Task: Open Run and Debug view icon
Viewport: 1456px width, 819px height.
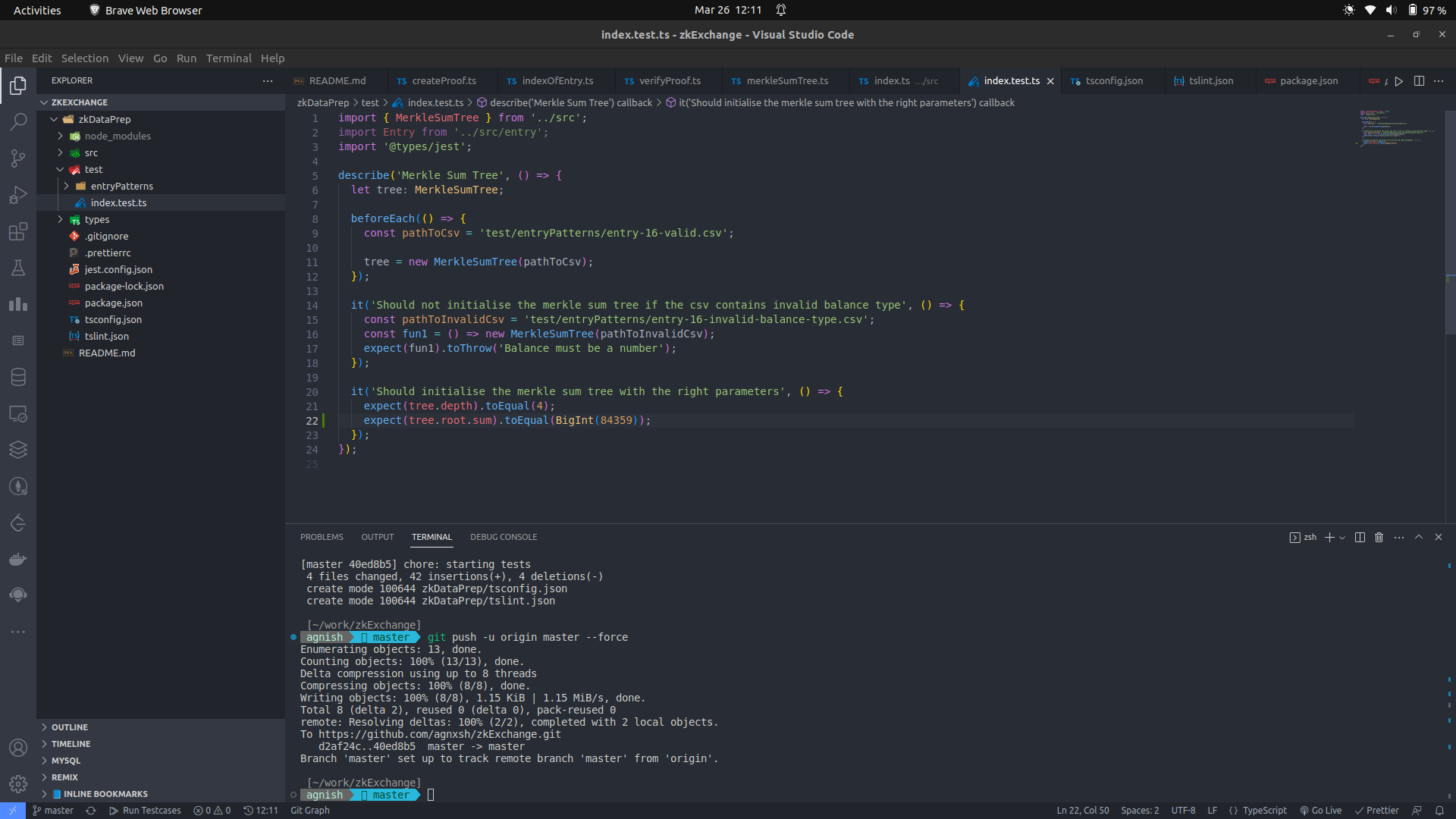Action: coord(18,195)
